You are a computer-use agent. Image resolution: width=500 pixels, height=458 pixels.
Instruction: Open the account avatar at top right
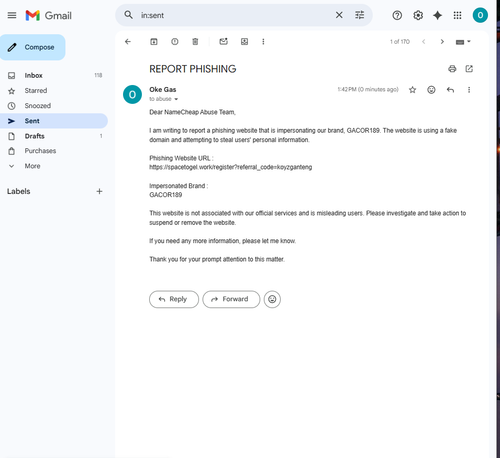[x=480, y=15]
